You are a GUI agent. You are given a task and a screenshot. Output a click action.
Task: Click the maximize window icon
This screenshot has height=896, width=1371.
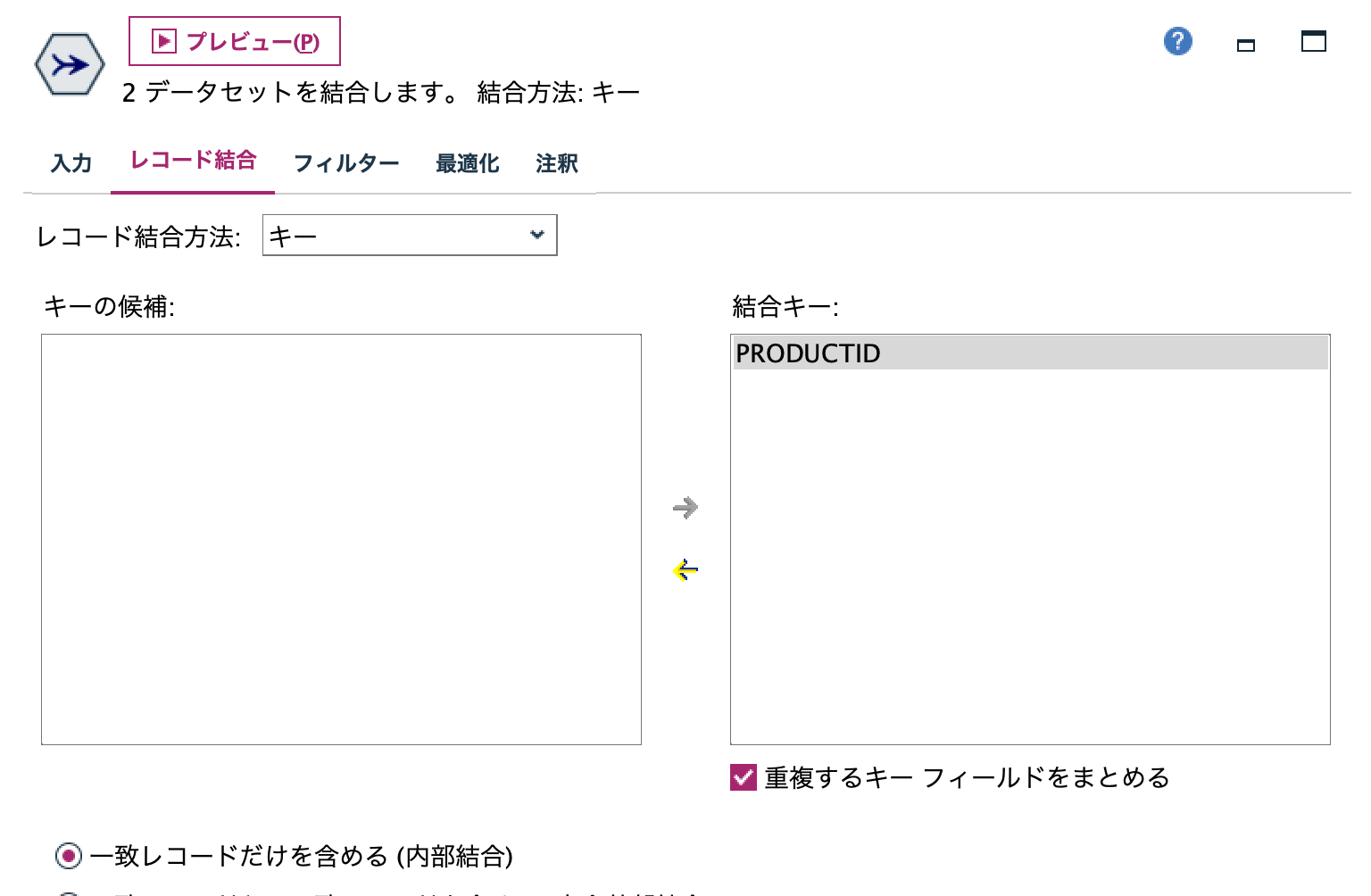coord(1313,41)
